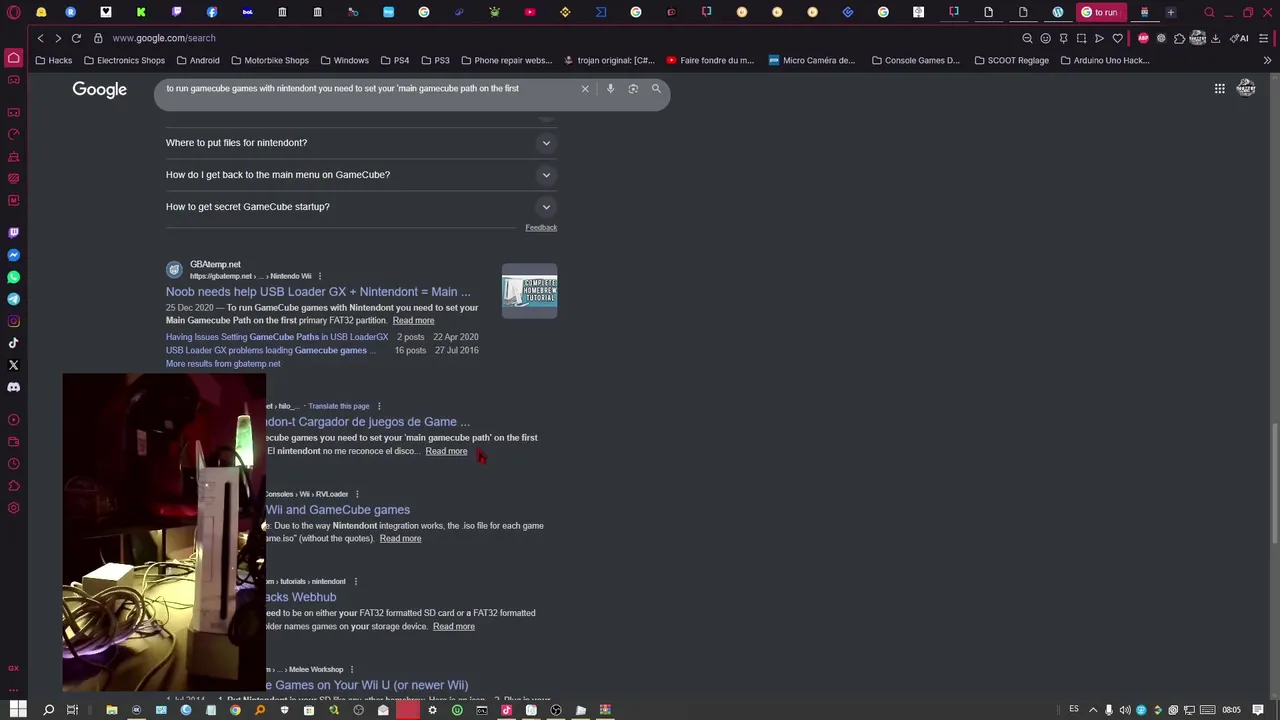Search by image with Google Lens
The image size is (1280, 720).
633,89
